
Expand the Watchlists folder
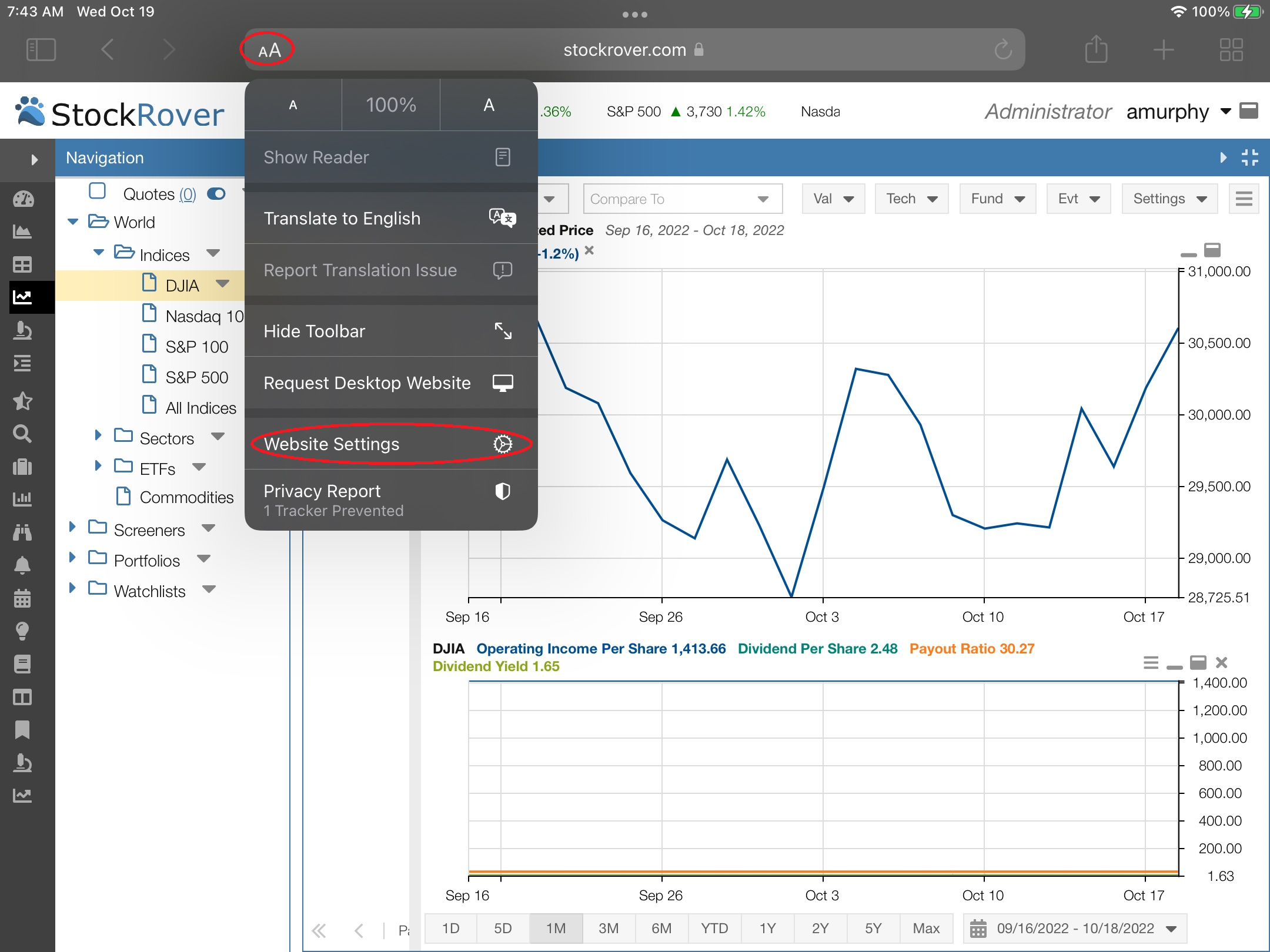tap(72, 588)
